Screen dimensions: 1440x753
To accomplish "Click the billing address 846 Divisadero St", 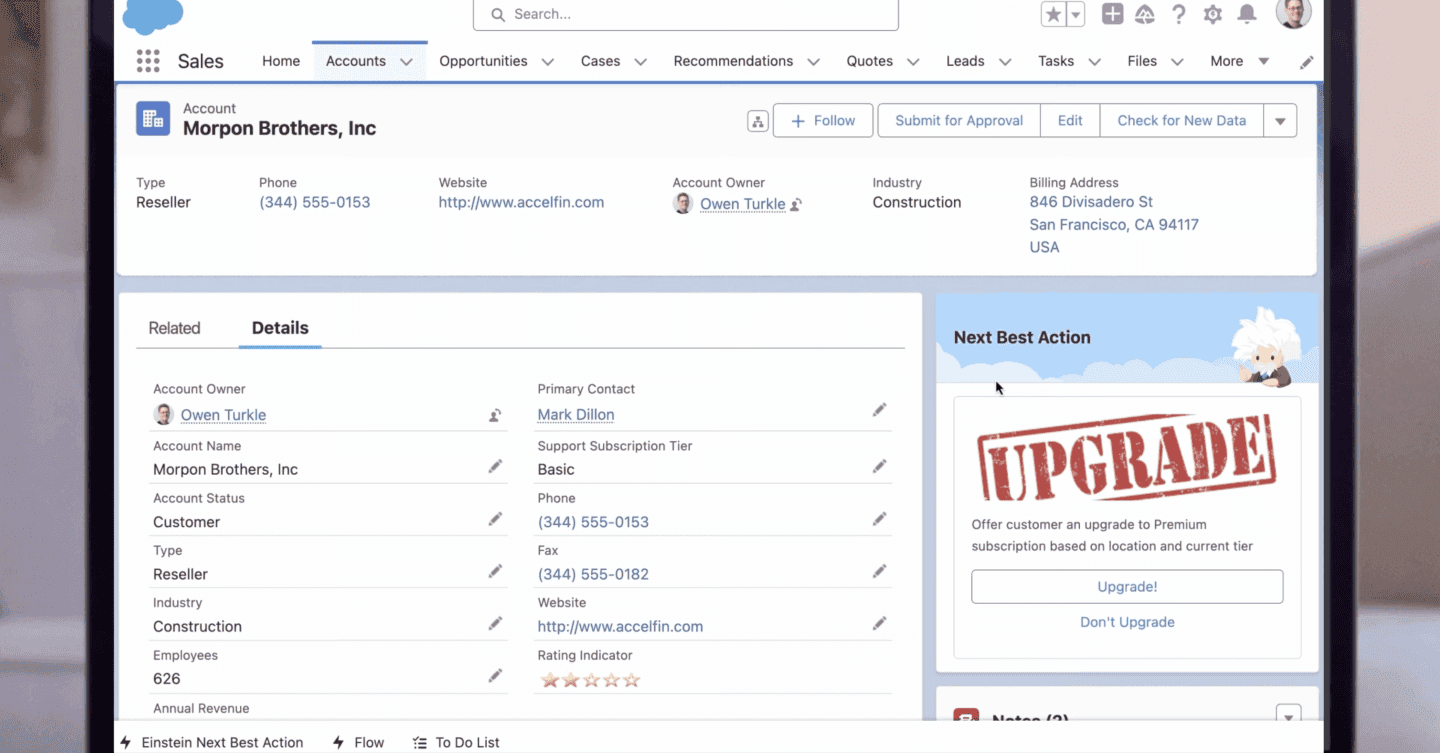I will [x=1091, y=202].
